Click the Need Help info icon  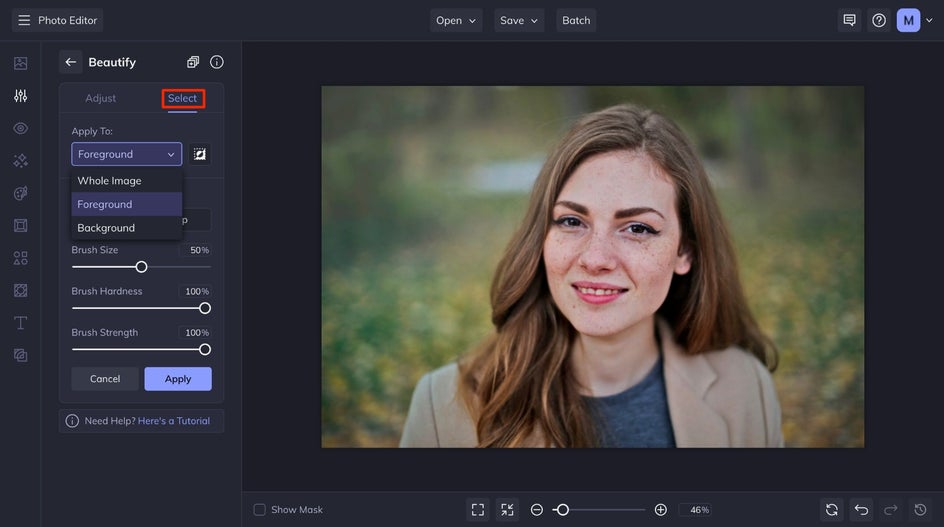[x=72, y=421]
